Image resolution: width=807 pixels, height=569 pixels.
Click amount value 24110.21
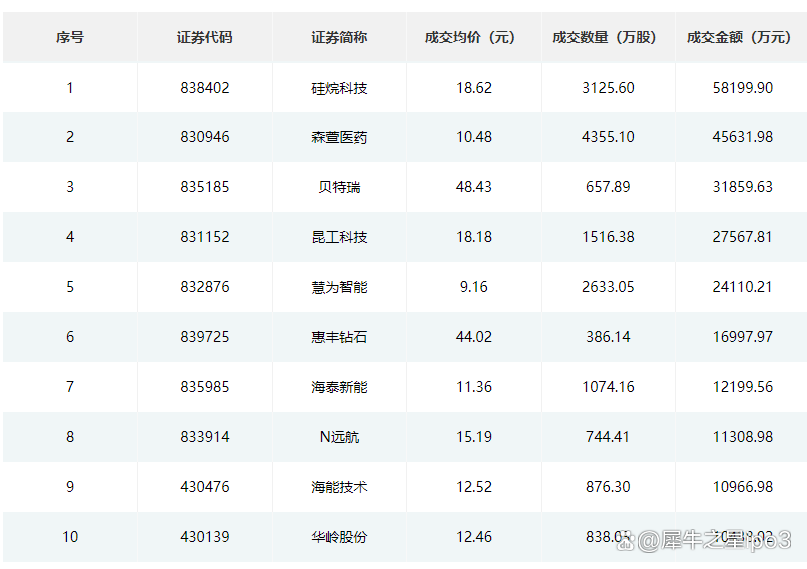coord(743,287)
